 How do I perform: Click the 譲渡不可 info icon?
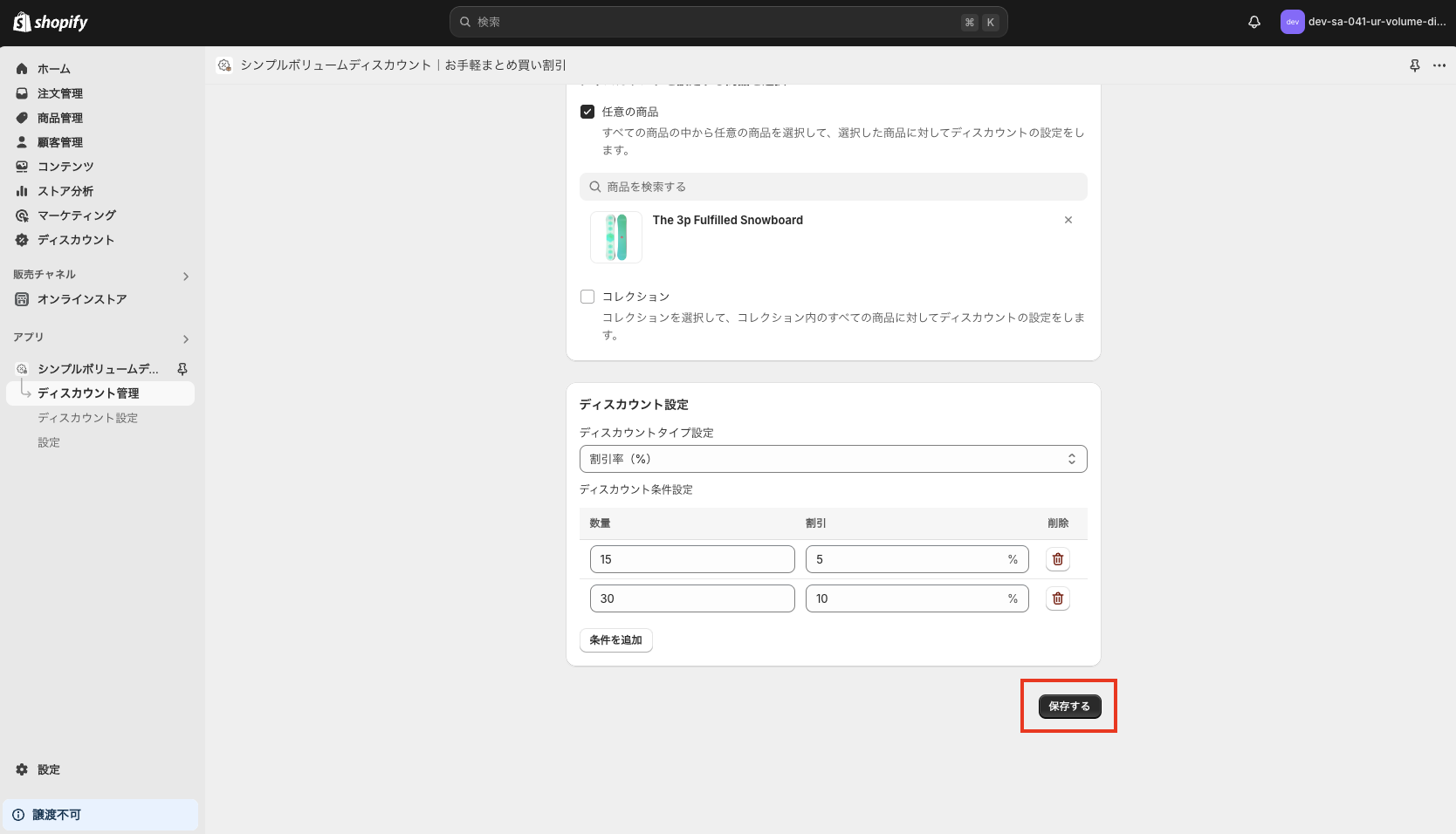[18, 815]
